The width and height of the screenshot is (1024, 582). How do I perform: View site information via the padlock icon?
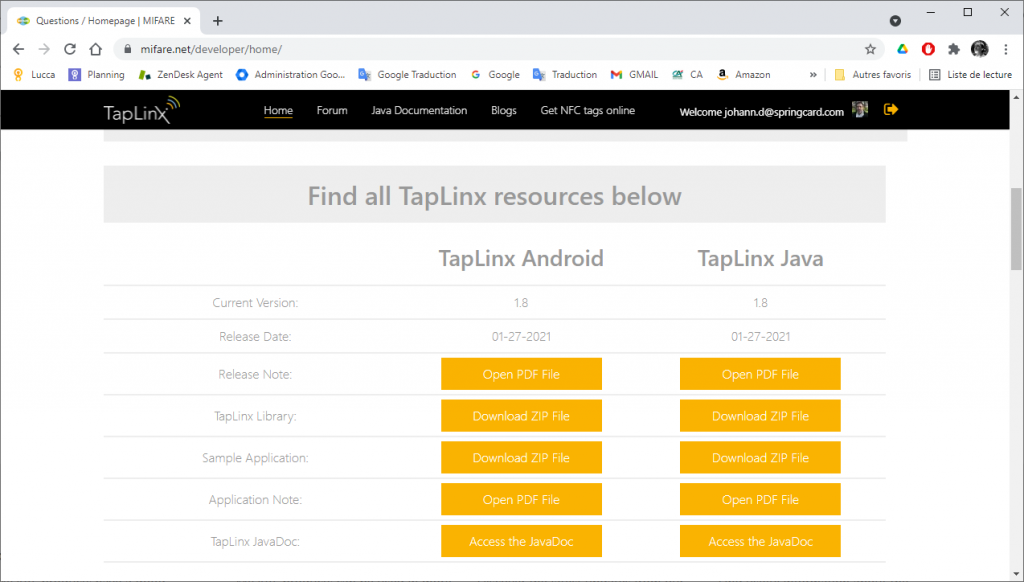tap(127, 49)
